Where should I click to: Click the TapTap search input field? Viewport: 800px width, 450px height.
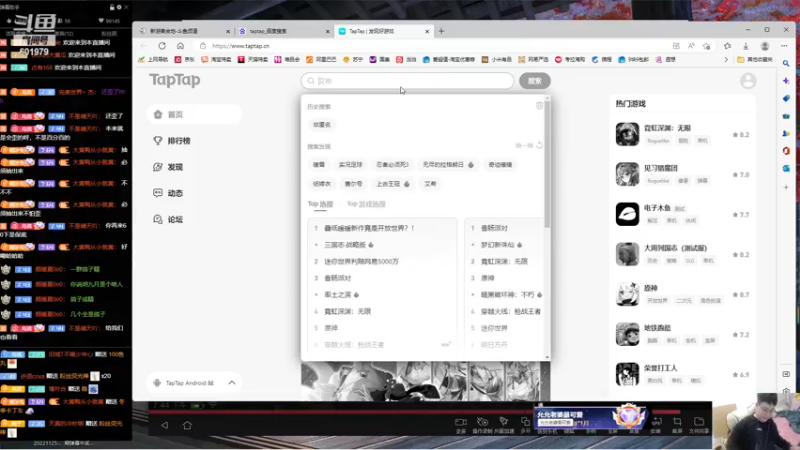(407, 81)
